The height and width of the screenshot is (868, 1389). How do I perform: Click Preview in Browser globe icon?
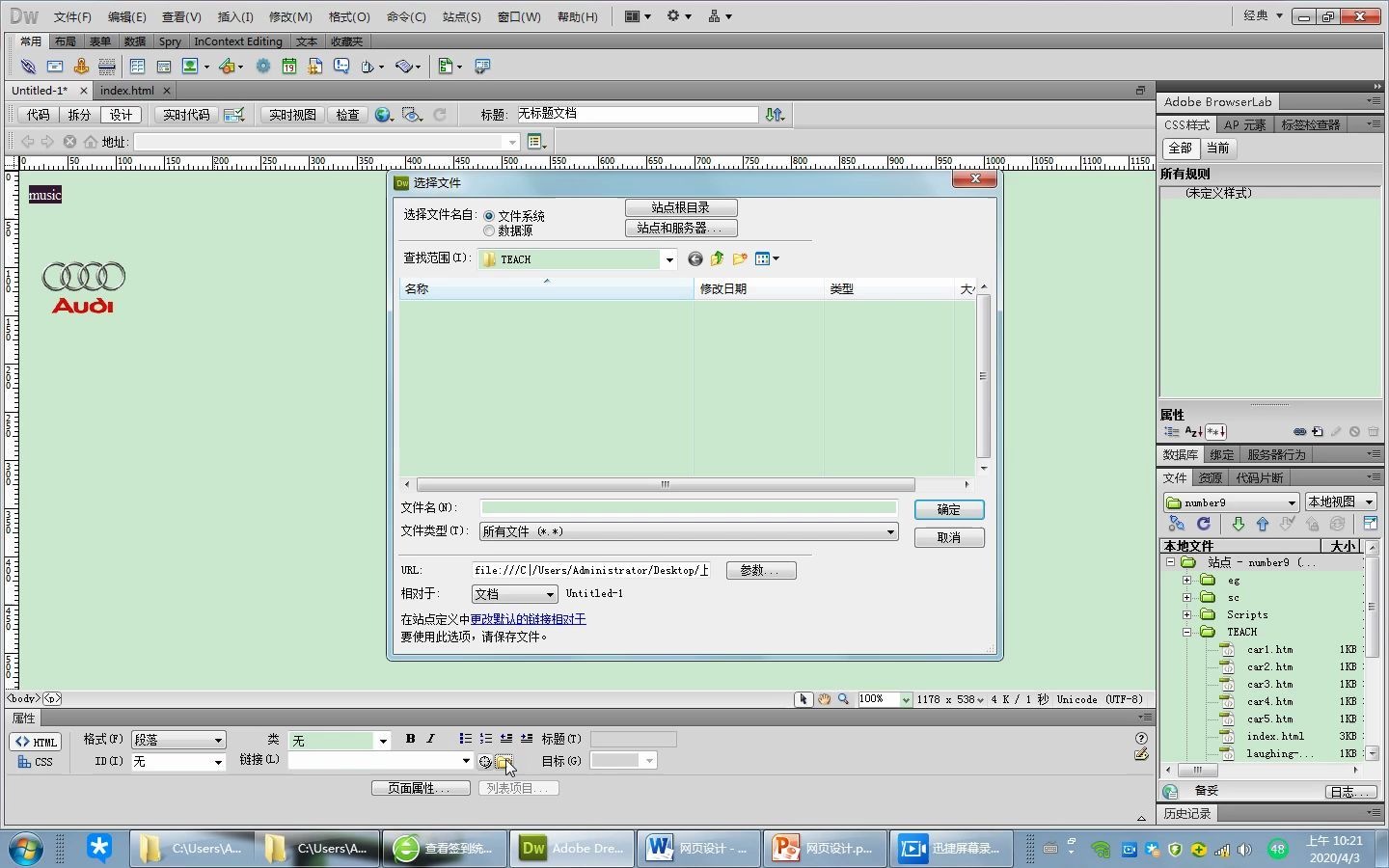(x=383, y=115)
